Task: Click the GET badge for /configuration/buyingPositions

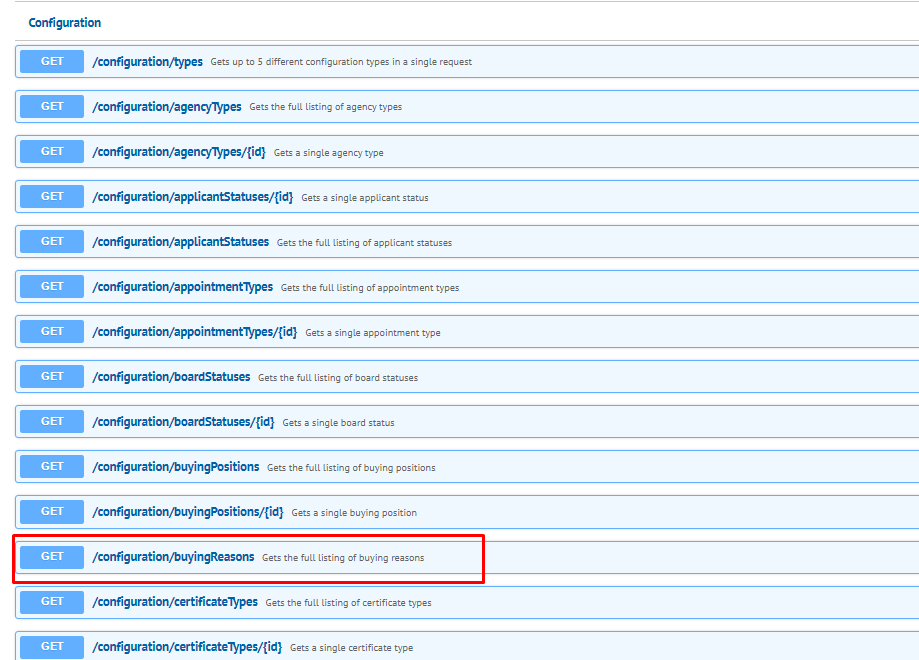Action: click(x=50, y=466)
